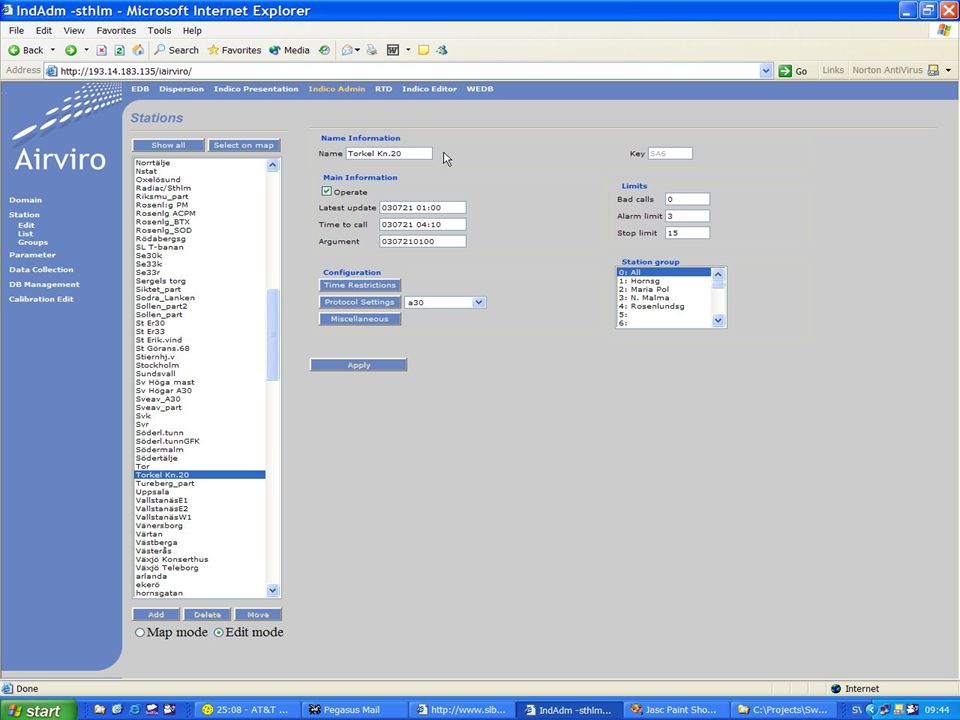
Task: Open the Media pane
Action: coord(290,50)
